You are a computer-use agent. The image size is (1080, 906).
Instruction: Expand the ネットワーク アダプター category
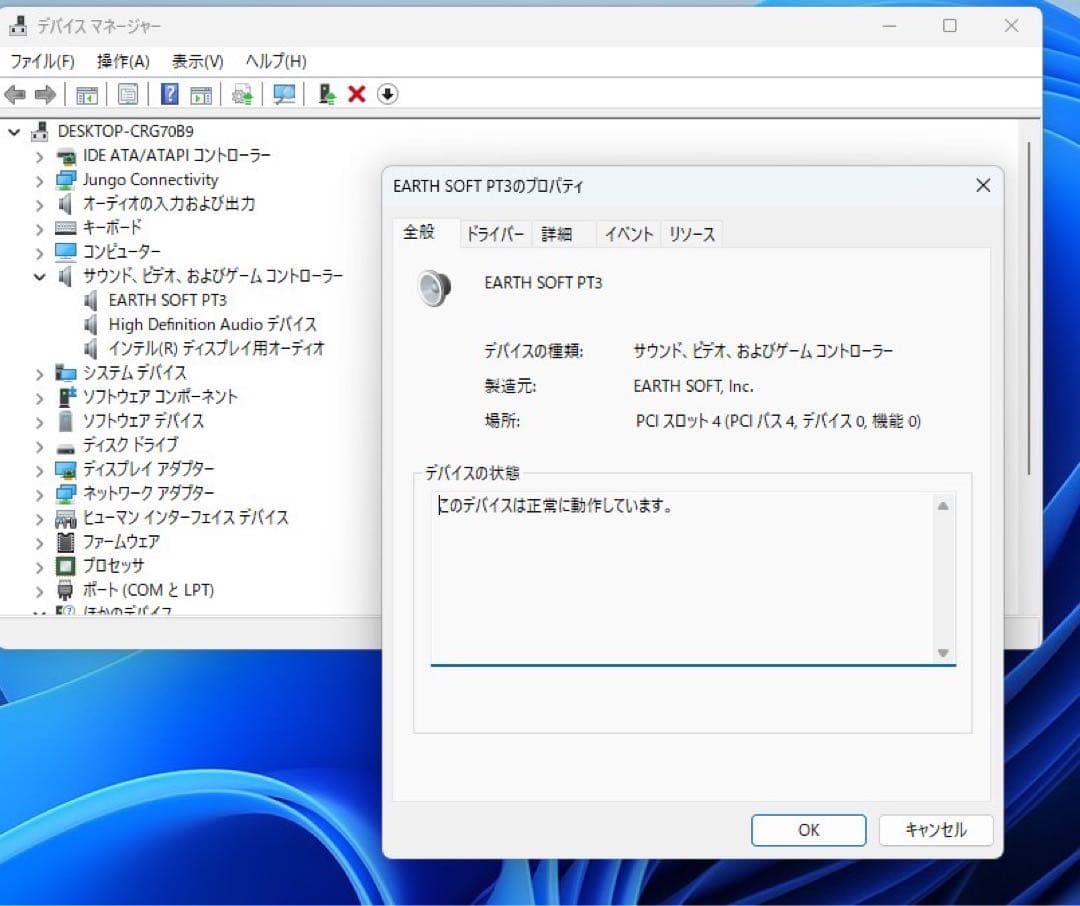38,493
